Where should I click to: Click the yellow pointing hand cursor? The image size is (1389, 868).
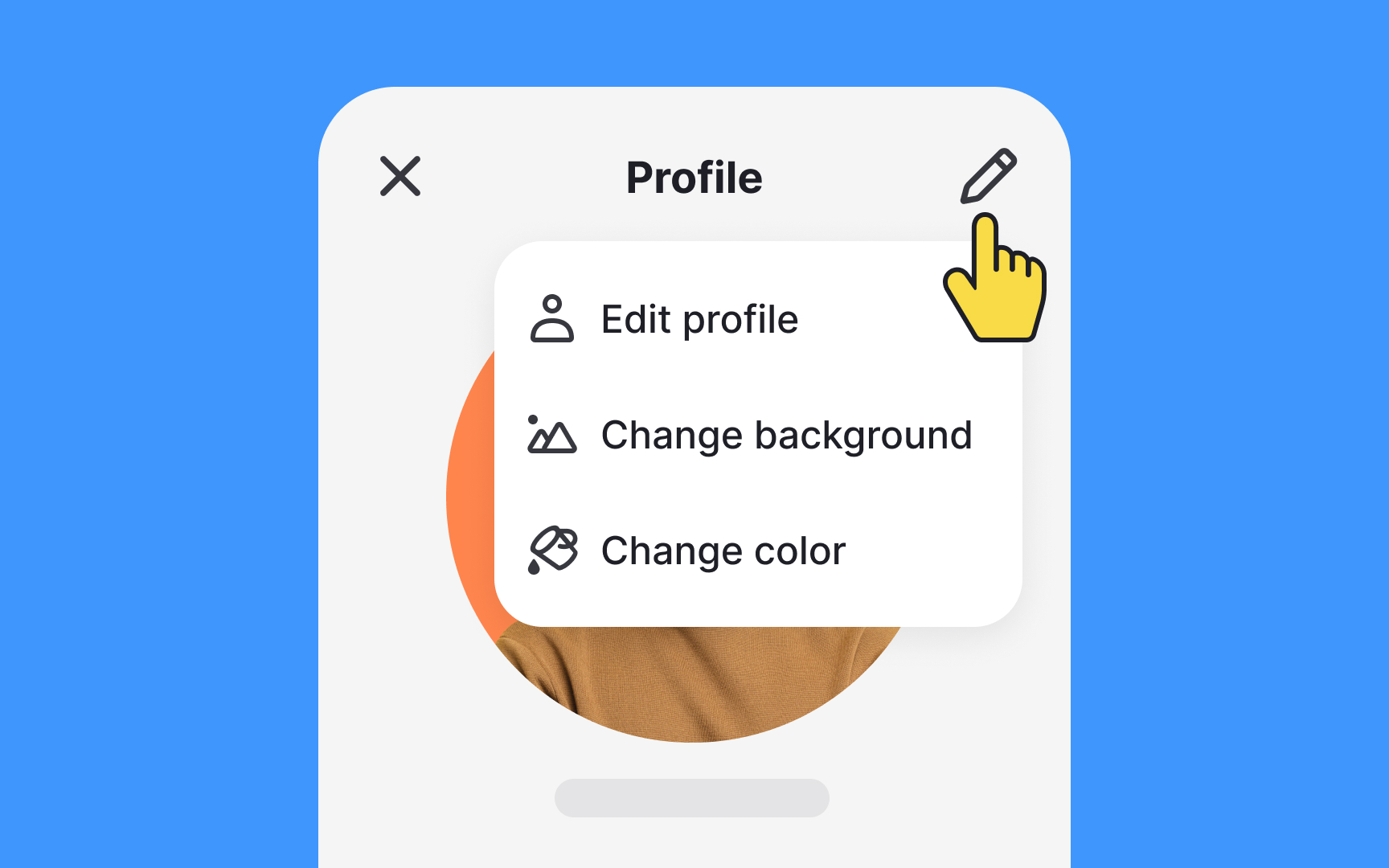(995, 278)
